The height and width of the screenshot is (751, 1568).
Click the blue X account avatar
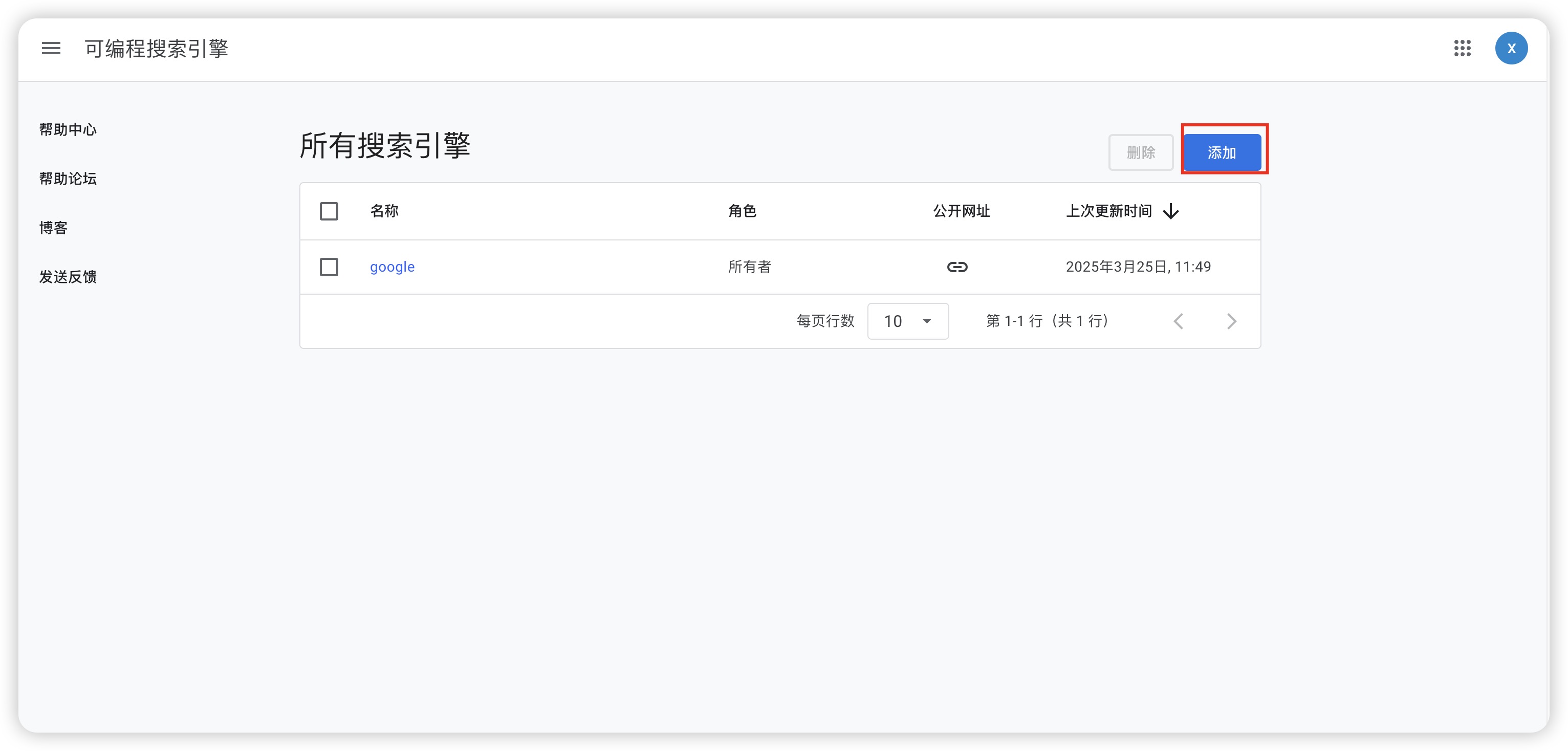pos(1511,48)
